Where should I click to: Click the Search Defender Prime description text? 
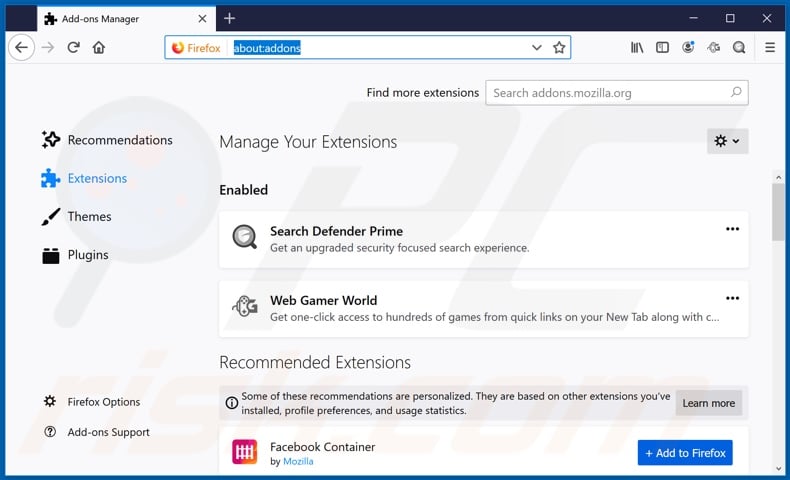click(x=400, y=248)
